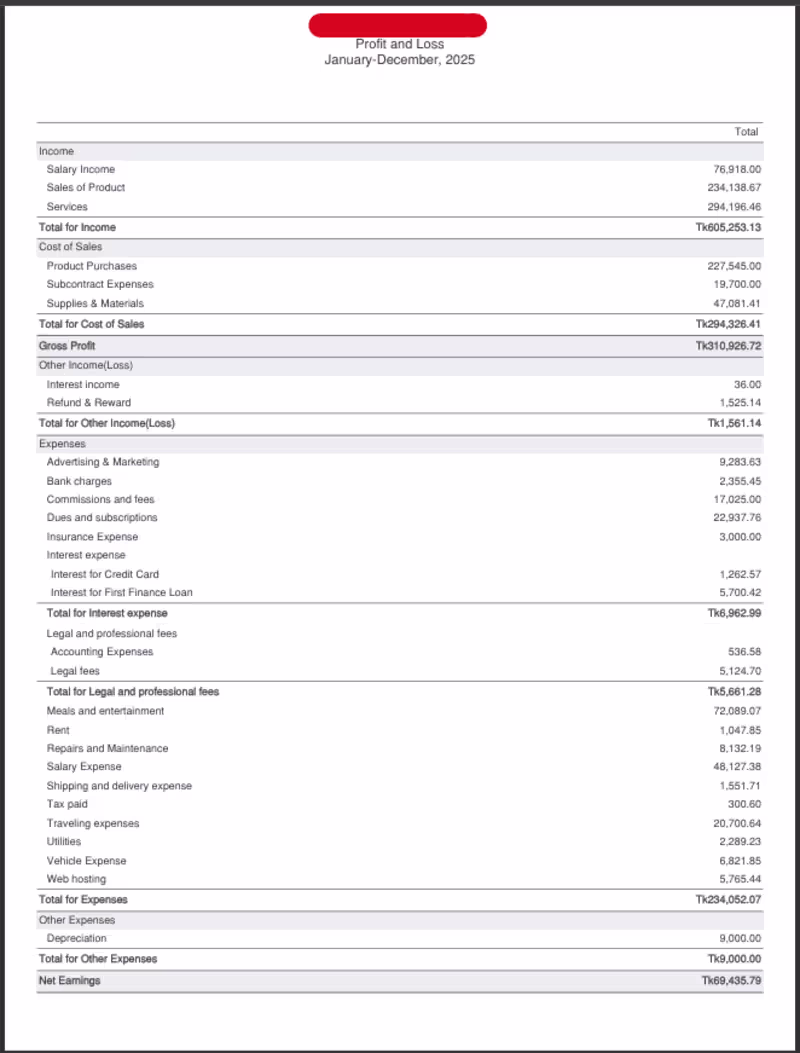Click the Web hosting amount 5,765.44
Screen dimensions: 800x1053
[x=740, y=879]
